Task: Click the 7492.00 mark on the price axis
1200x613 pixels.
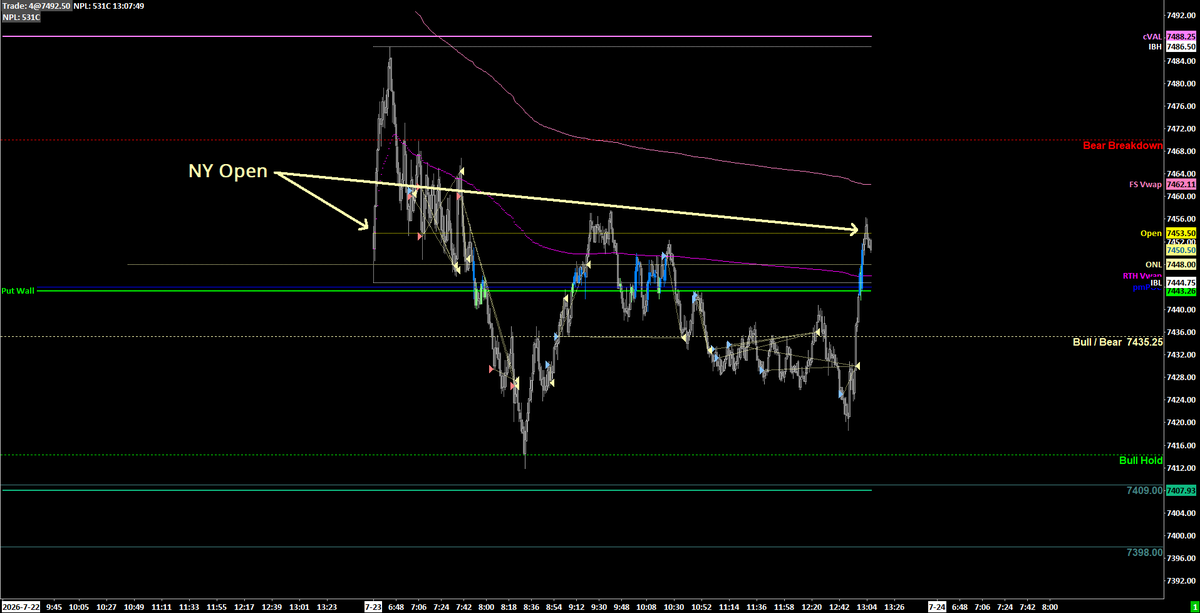Action: pos(1182,15)
